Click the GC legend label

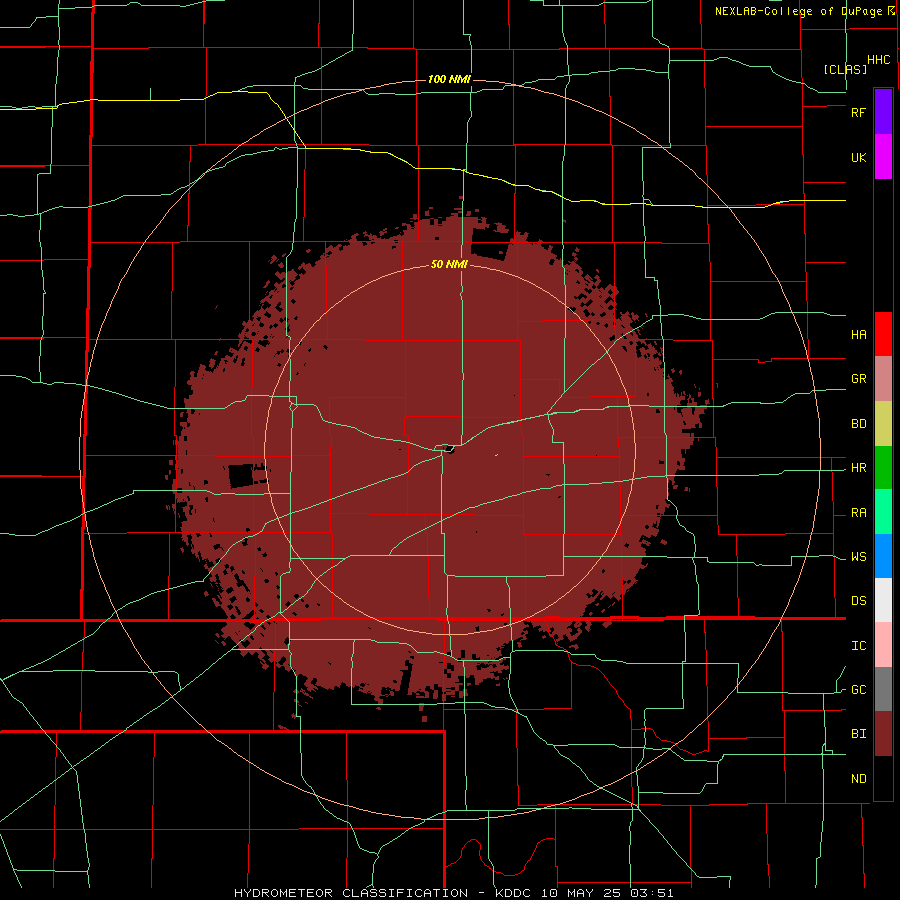tap(859, 690)
